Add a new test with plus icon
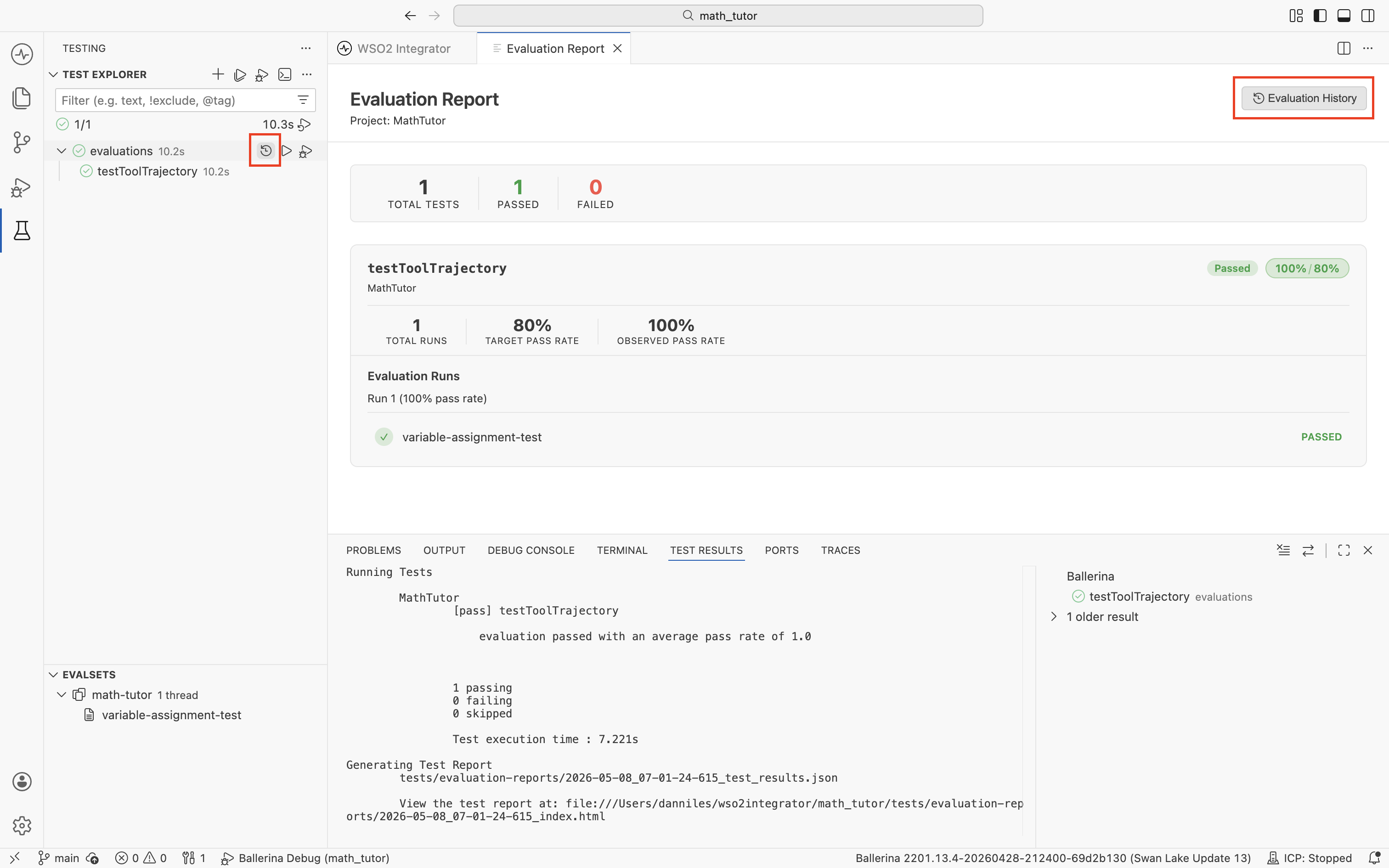 point(218,74)
